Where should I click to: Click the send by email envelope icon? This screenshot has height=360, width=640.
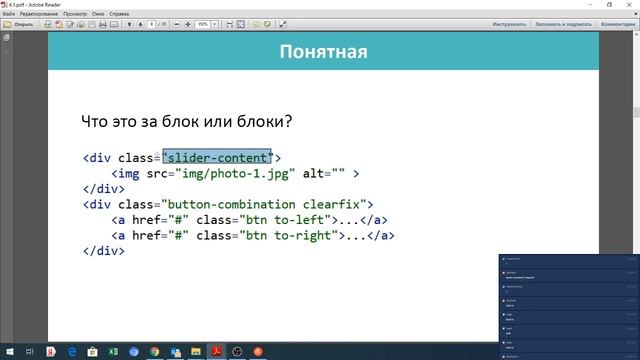114,24
